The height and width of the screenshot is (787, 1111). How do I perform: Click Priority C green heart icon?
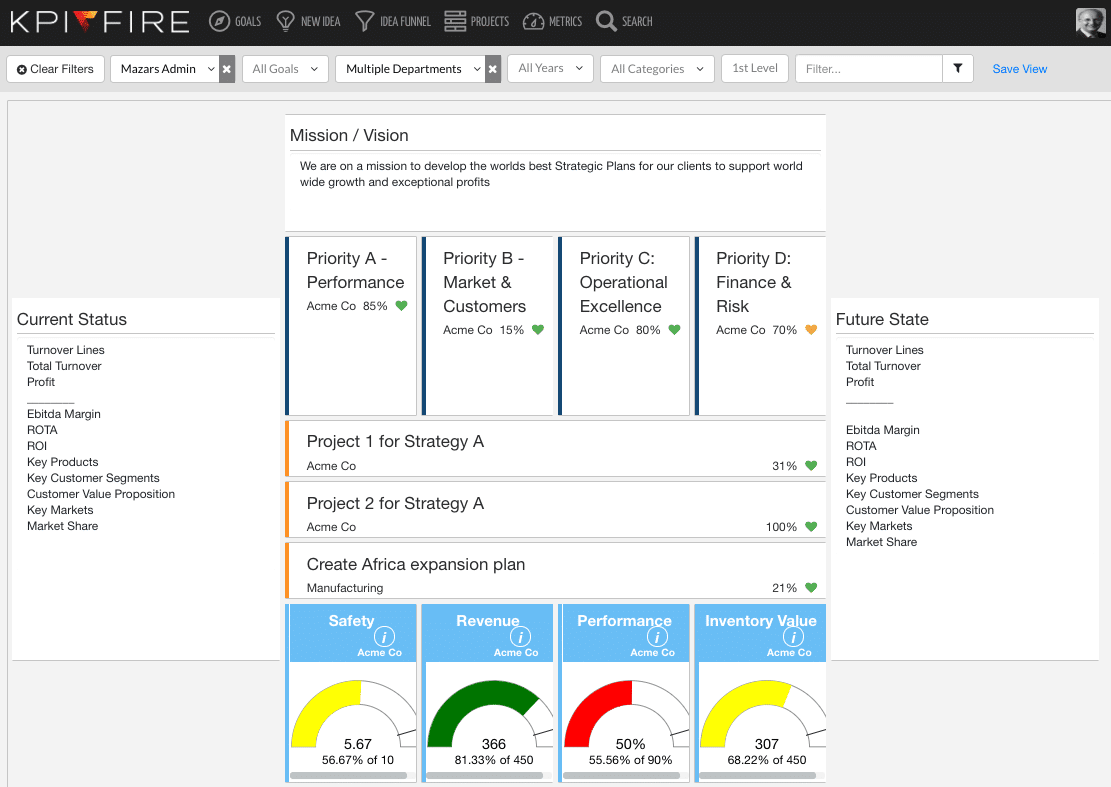675,329
